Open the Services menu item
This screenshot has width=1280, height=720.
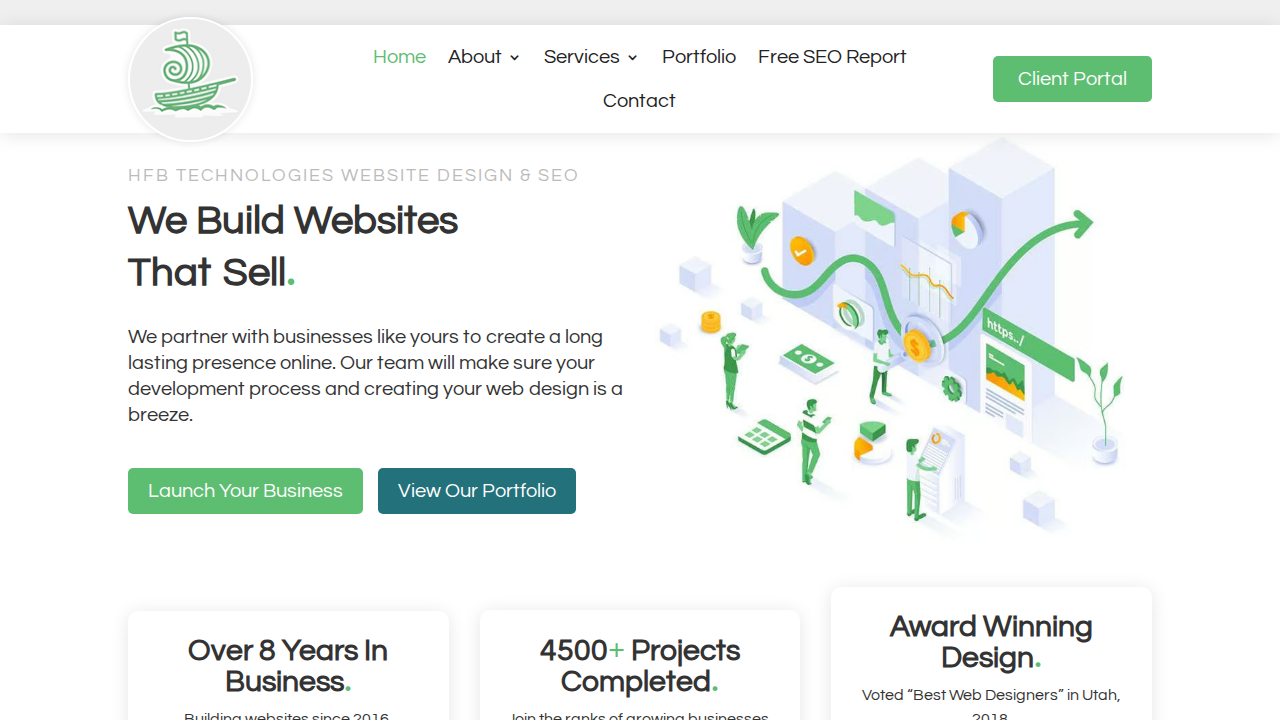pyautogui.click(x=582, y=57)
